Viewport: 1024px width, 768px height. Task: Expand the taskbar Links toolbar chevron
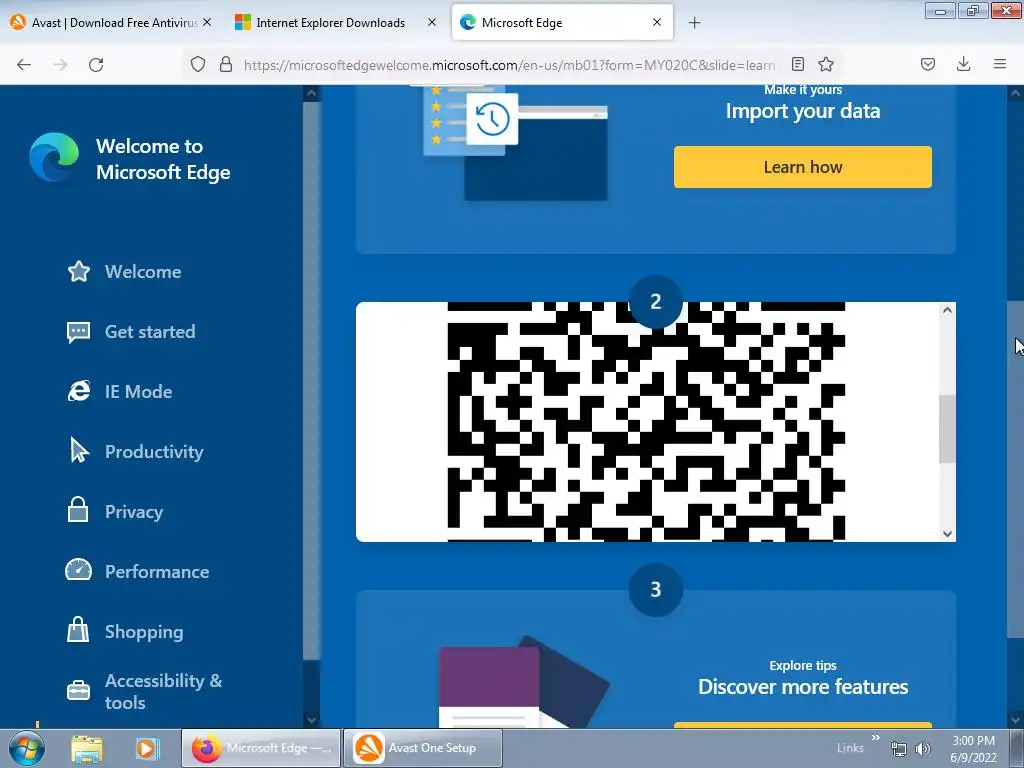click(x=876, y=738)
